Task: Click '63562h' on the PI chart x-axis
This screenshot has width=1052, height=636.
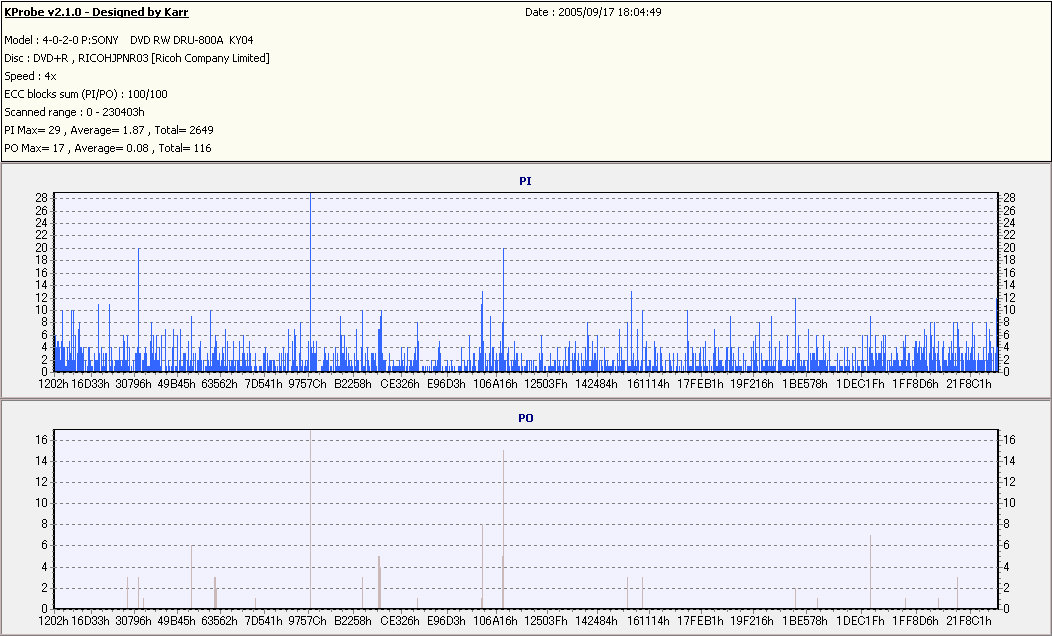Action: (x=219, y=384)
